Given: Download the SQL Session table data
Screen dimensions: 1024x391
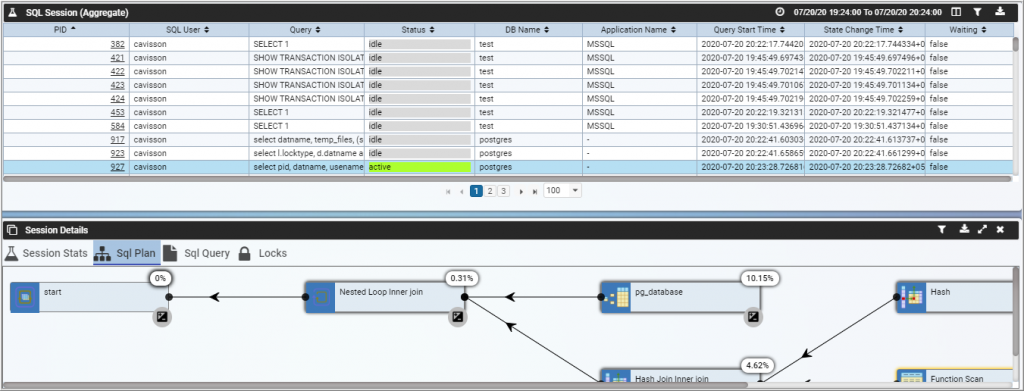Looking at the screenshot, I should click(1000, 12).
